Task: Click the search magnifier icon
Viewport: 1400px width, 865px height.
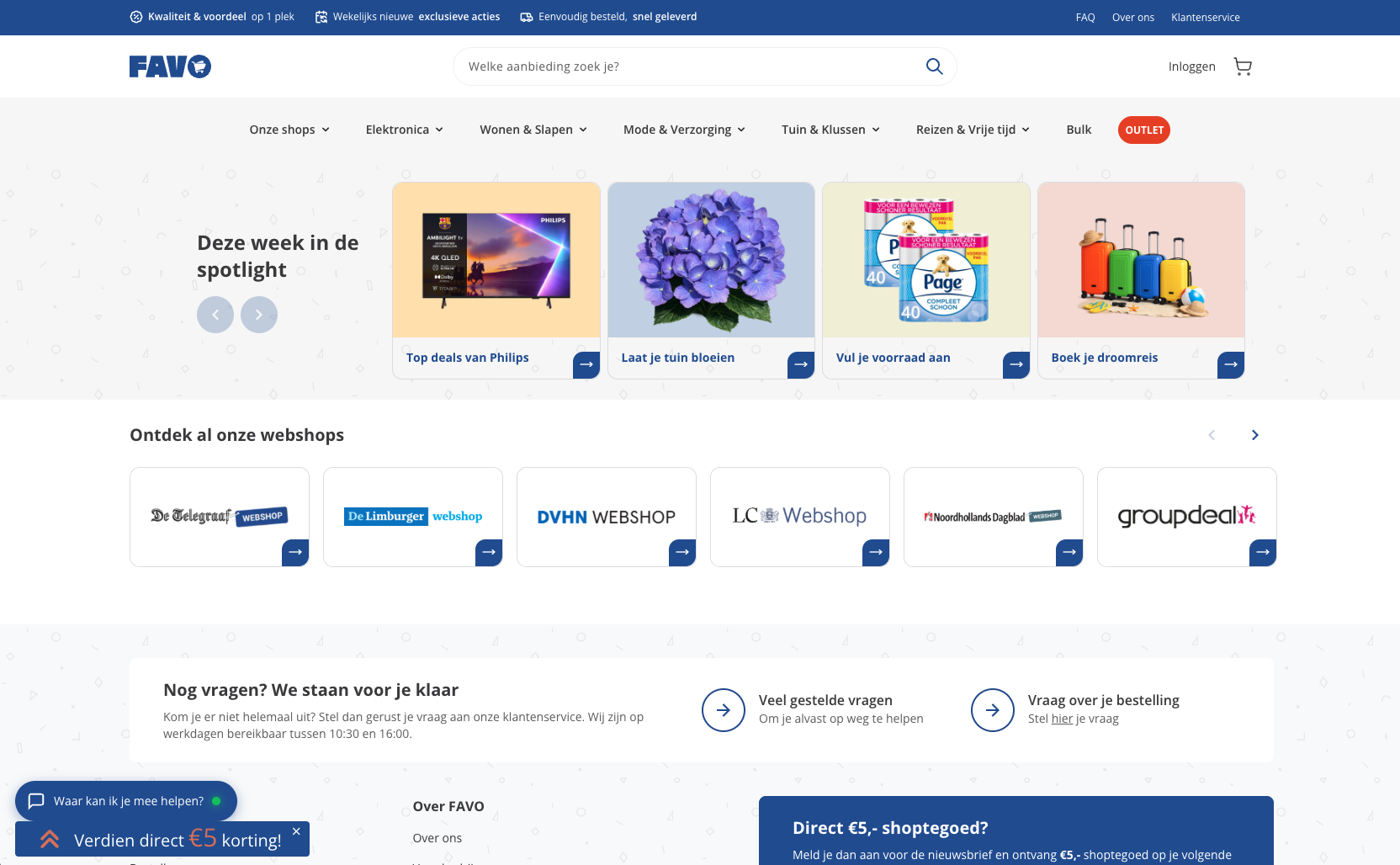Action: coord(934,66)
